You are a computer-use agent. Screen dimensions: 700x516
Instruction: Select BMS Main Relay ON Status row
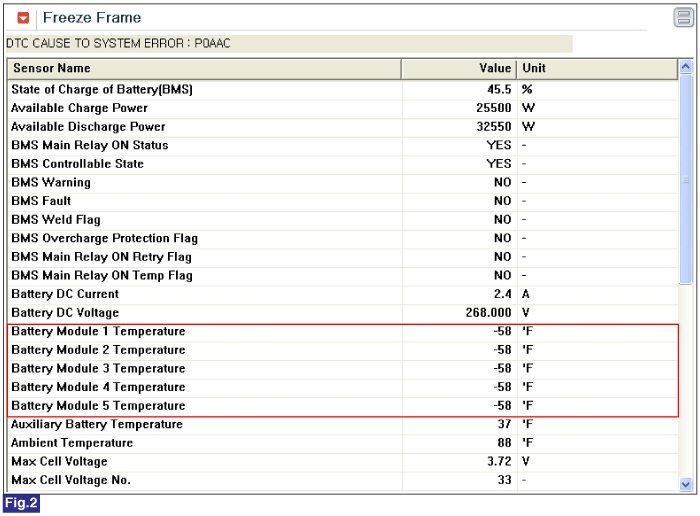pyautogui.click(x=343, y=146)
